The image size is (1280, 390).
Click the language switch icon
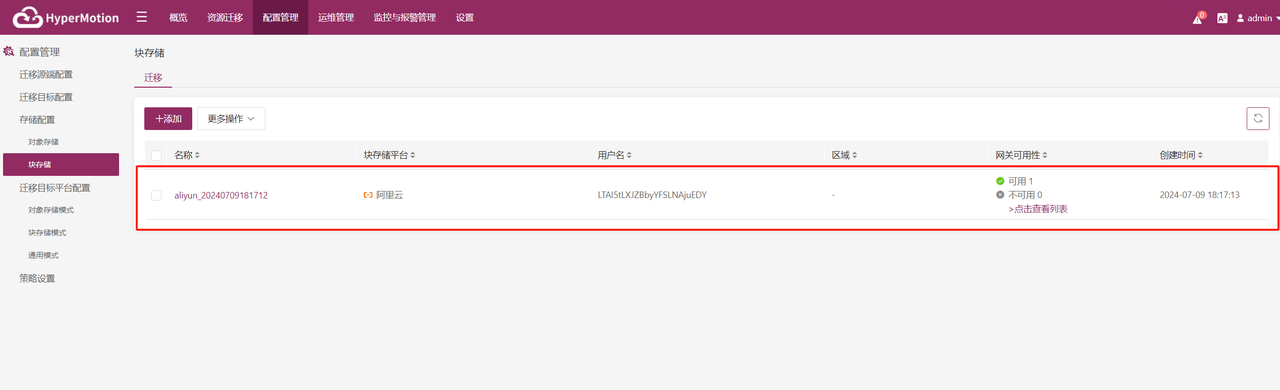pos(1222,18)
